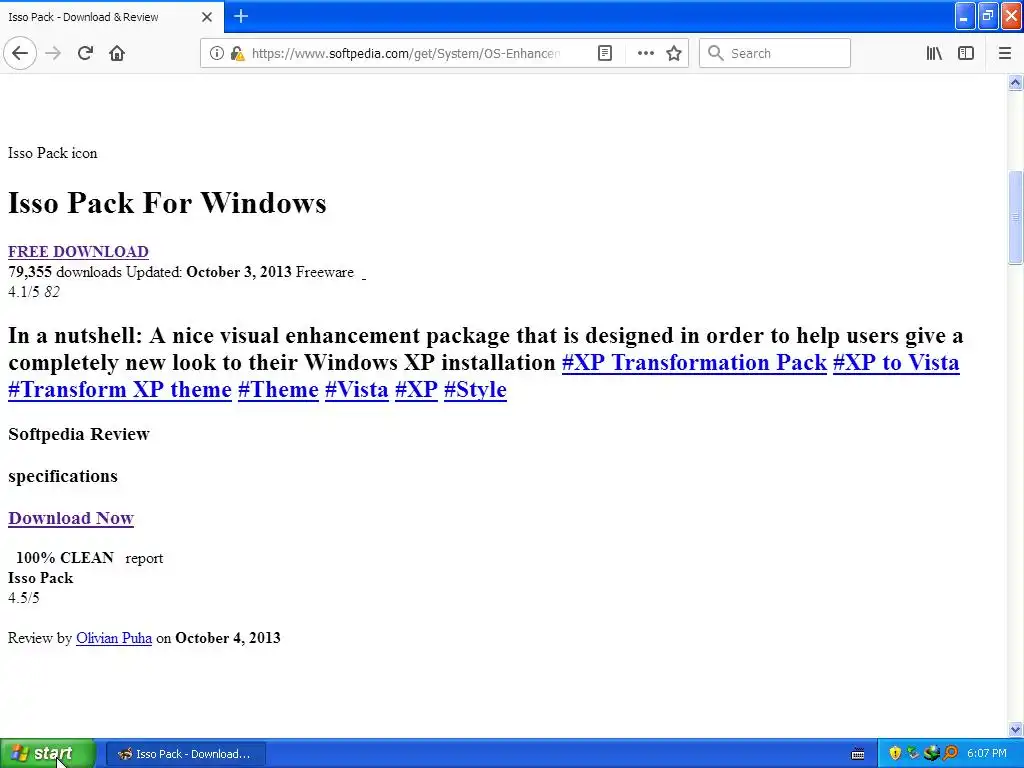Viewport: 1024px width, 768px height.
Task: Click the forward navigation arrow
Action: (x=54, y=54)
